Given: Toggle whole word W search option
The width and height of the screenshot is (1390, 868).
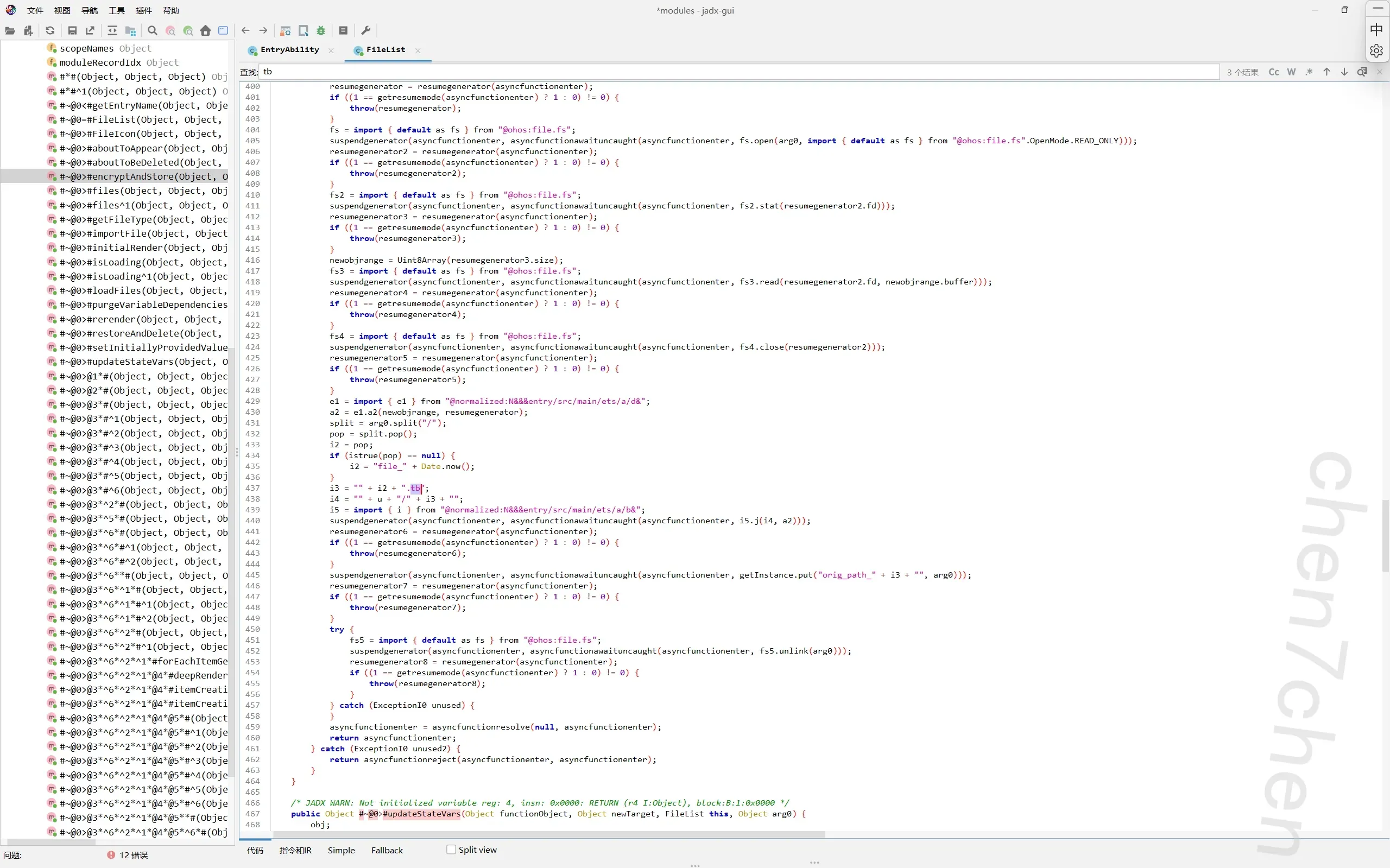Looking at the screenshot, I should coord(1291,72).
